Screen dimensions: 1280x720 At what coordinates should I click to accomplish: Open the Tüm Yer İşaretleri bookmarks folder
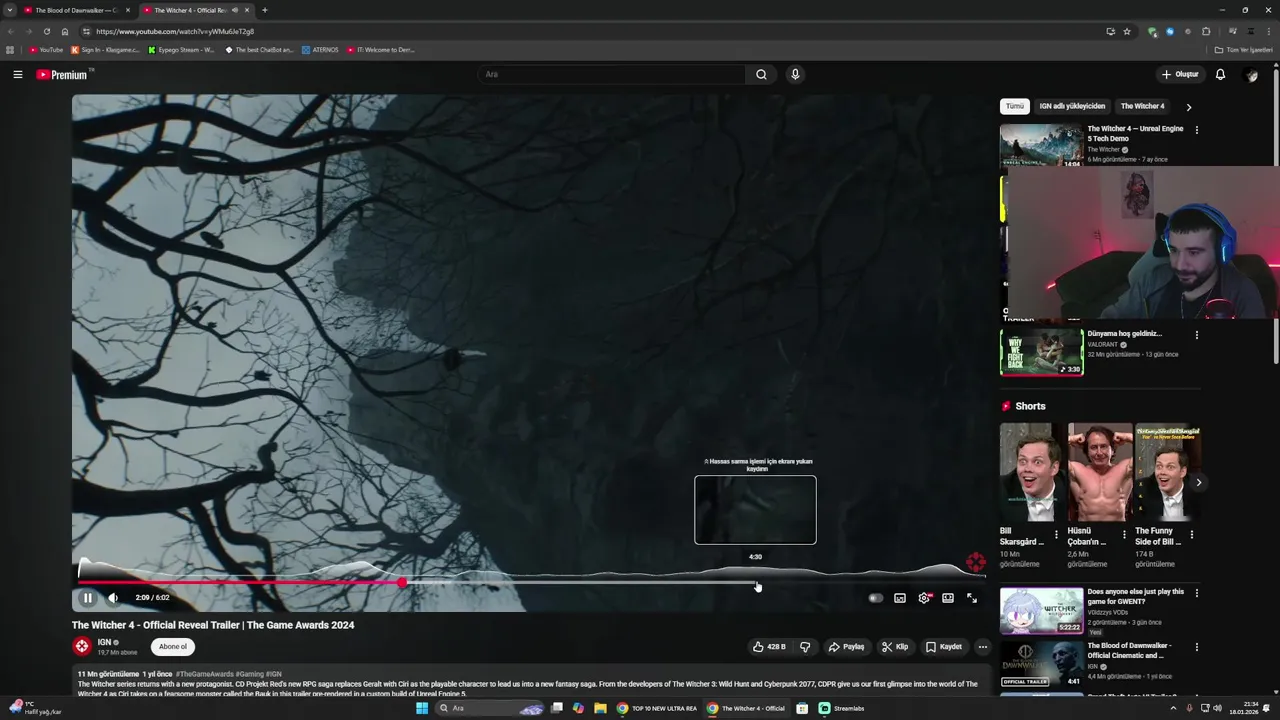click(x=1244, y=49)
